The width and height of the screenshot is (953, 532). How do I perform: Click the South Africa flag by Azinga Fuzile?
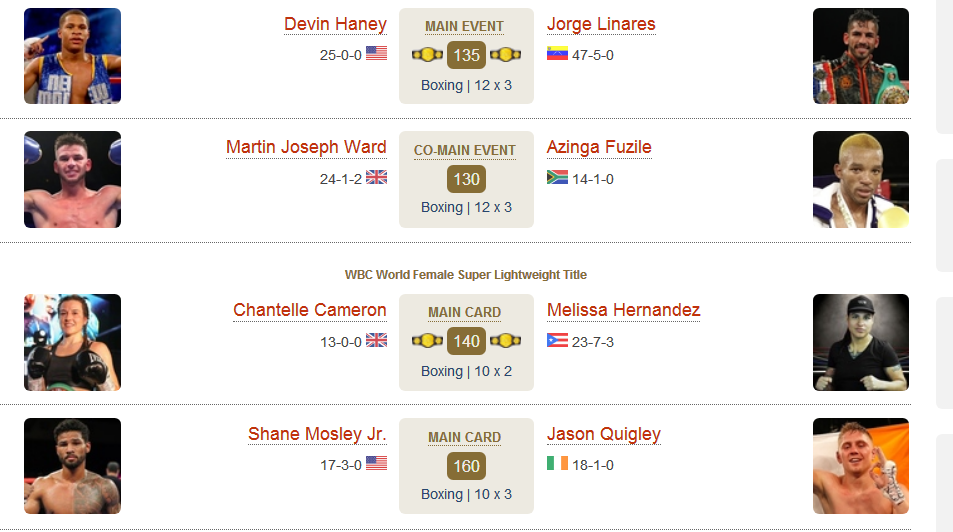click(557, 177)
